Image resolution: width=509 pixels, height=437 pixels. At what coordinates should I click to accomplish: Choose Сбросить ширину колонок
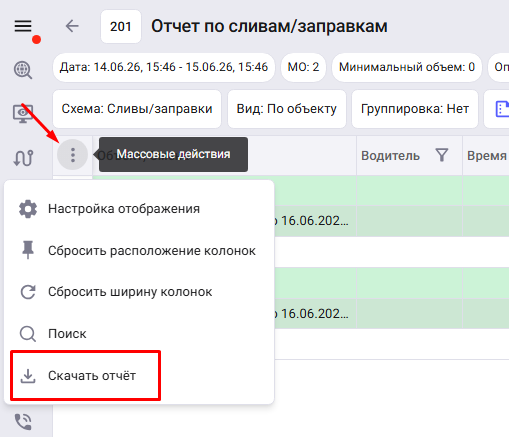click(139, 292)
